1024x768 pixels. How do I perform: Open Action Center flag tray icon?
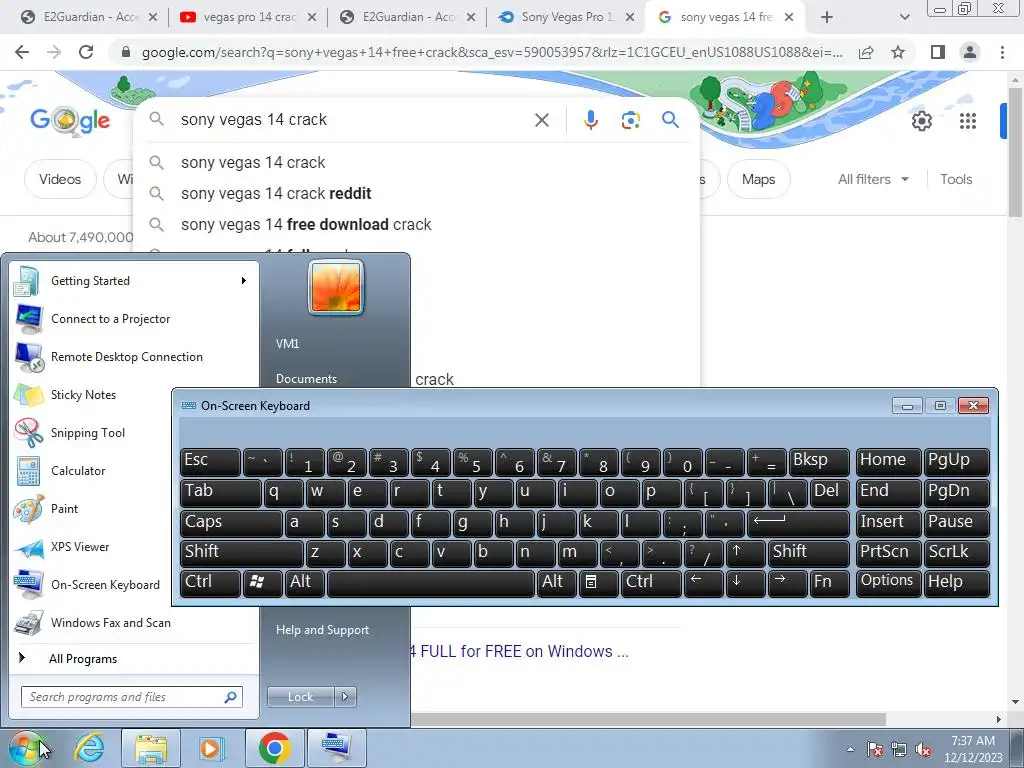pyautogui.click(x=875, y=750)
